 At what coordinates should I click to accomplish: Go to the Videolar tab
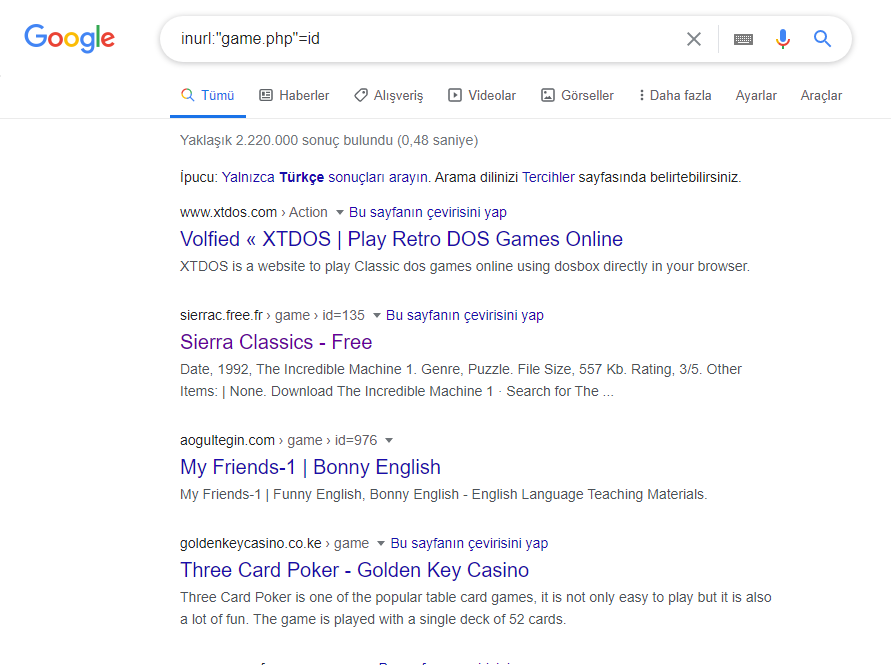pyautogui.click(x=482, y=95)
